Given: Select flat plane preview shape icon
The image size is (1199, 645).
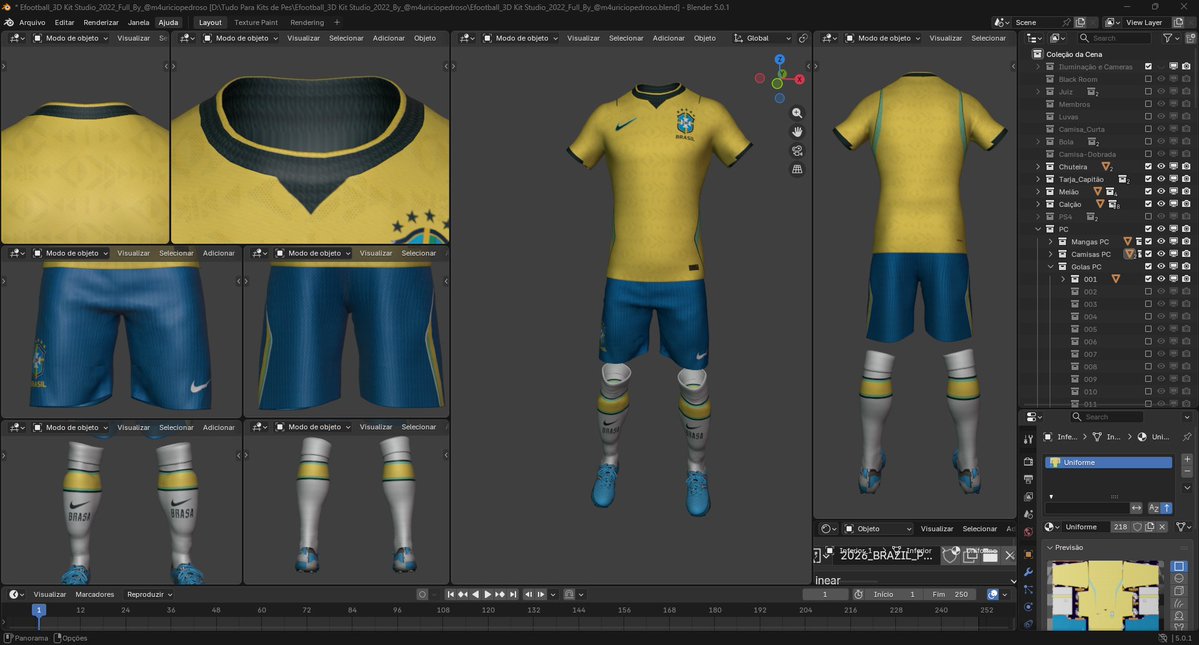Looking at the screenshot, I should (1179, 566).
